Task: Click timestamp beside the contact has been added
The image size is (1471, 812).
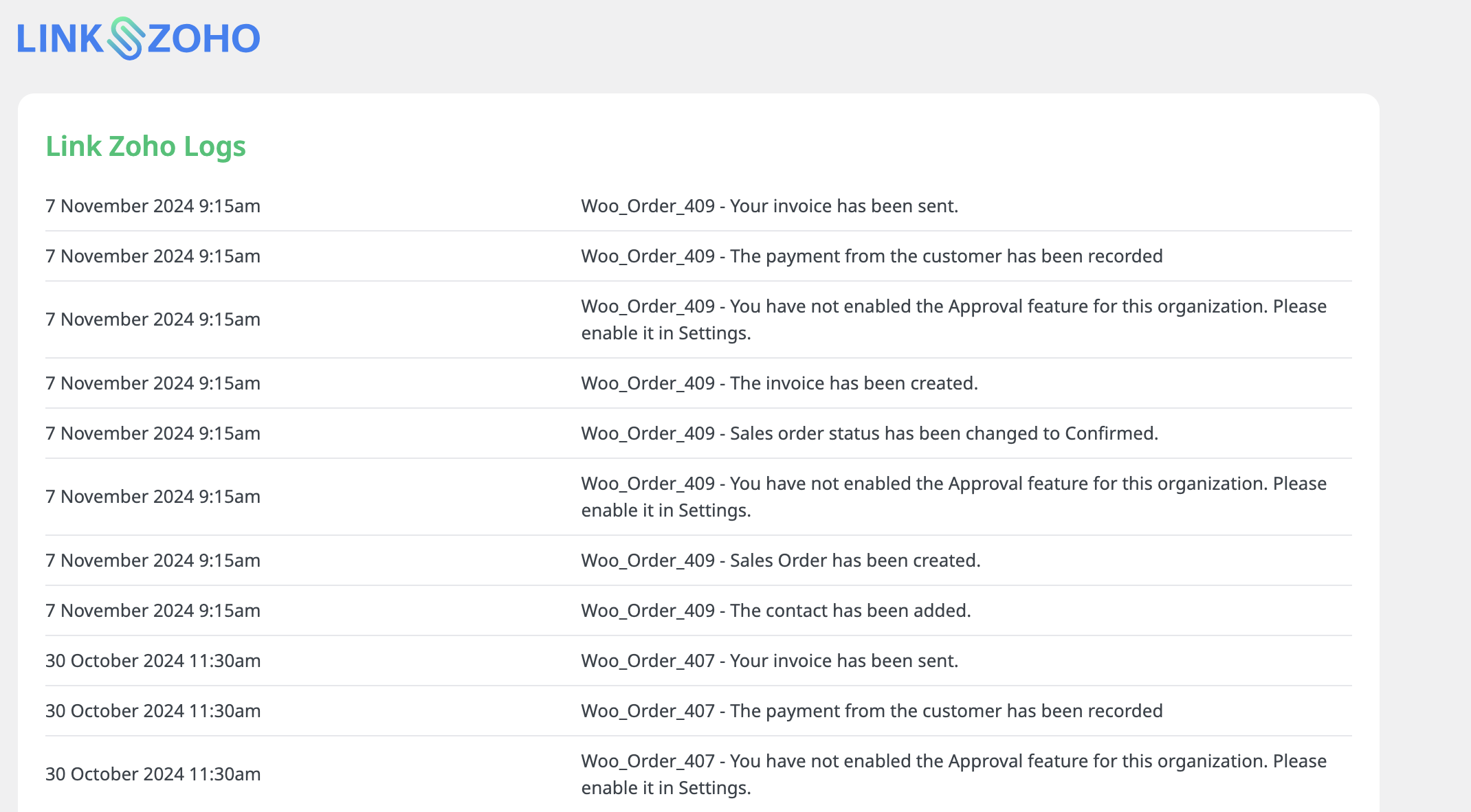Action: coord(153,611)
